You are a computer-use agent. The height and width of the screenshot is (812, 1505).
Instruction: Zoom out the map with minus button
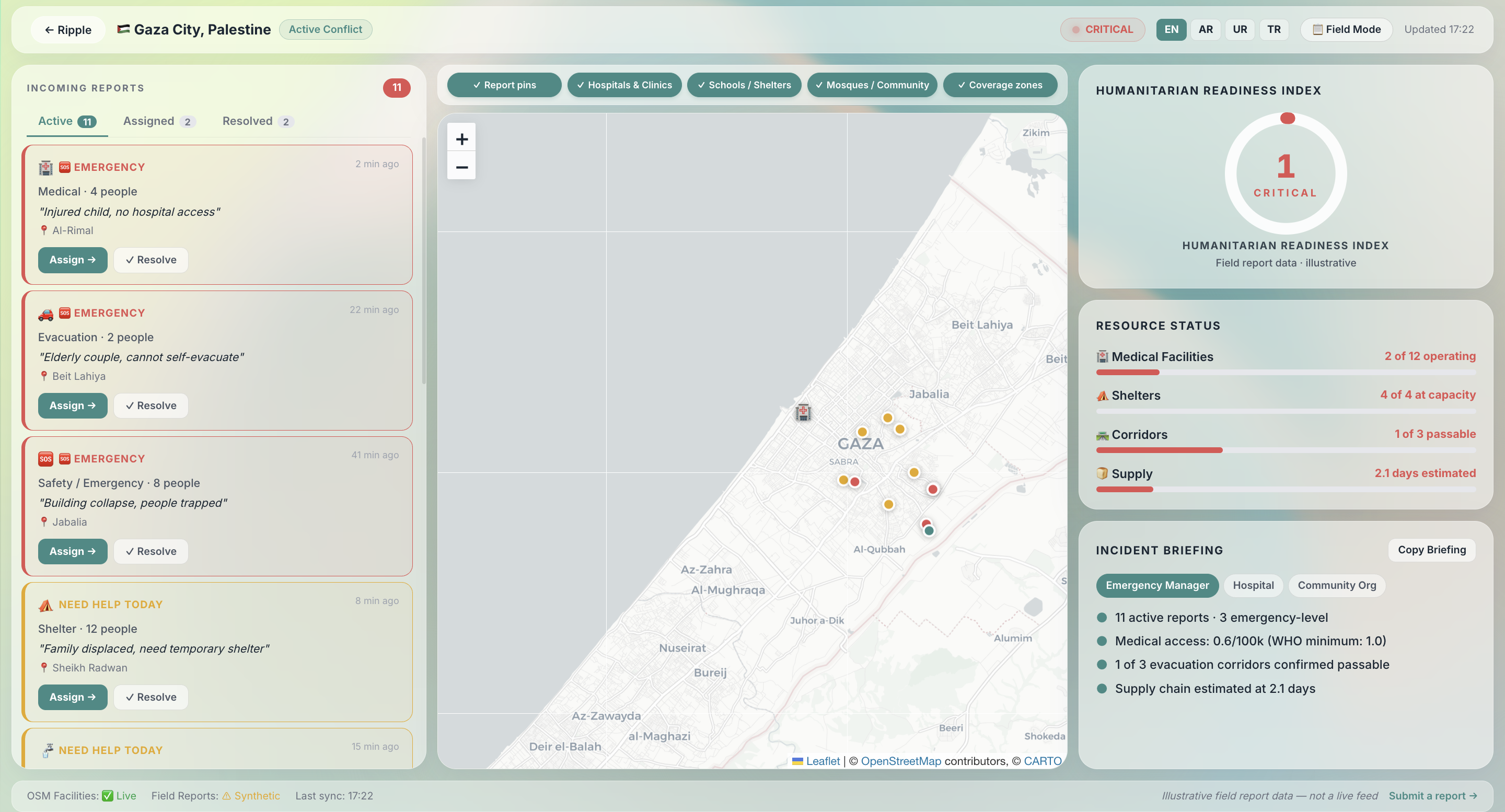[x=461, y=167]
